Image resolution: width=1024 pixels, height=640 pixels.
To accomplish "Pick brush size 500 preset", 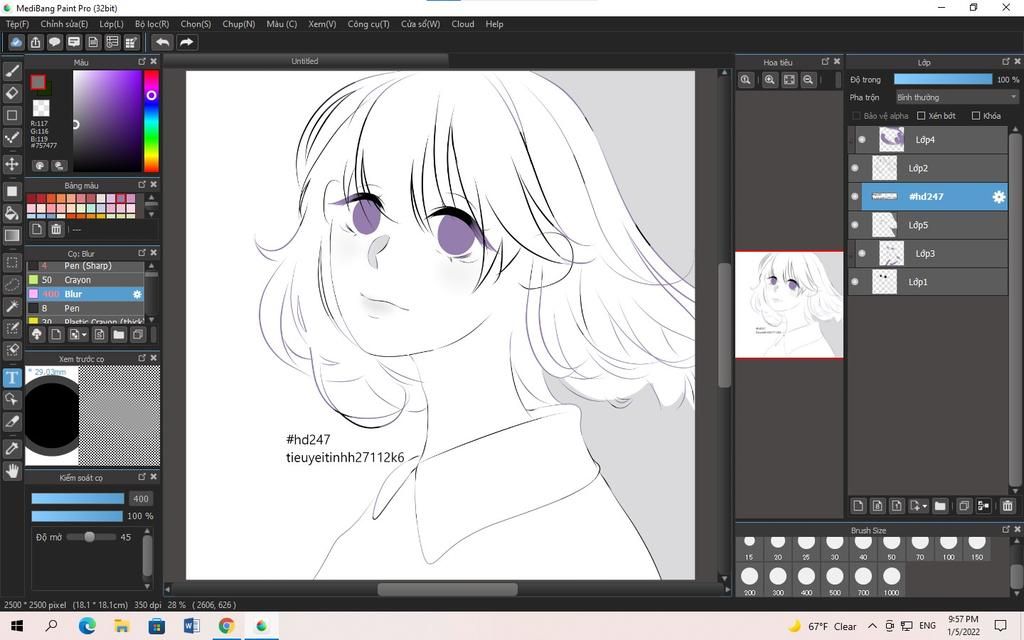I will (x=835, y=581).
